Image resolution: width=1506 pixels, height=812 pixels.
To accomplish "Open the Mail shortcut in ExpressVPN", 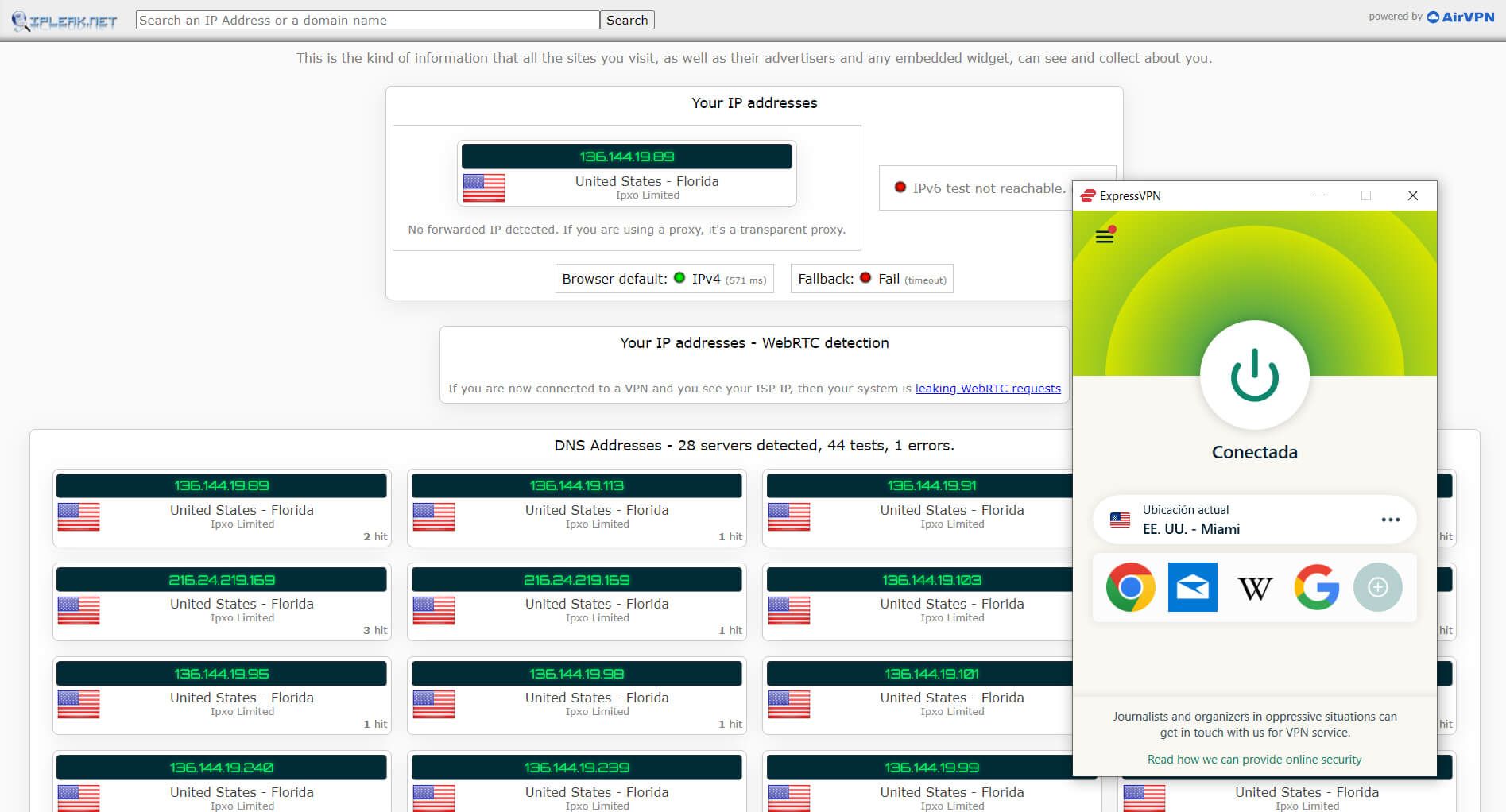I will (1192, 587).
